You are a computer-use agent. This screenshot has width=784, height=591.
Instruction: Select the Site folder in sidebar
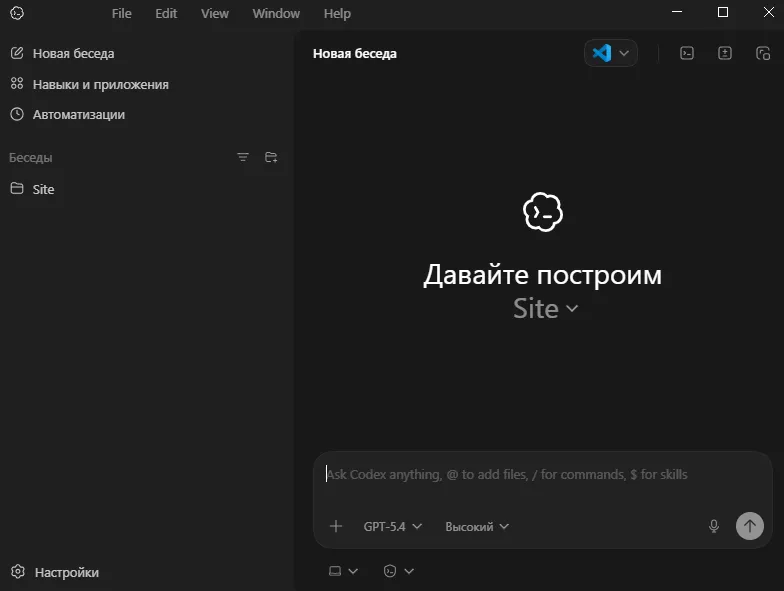click(x=44, y=189)
